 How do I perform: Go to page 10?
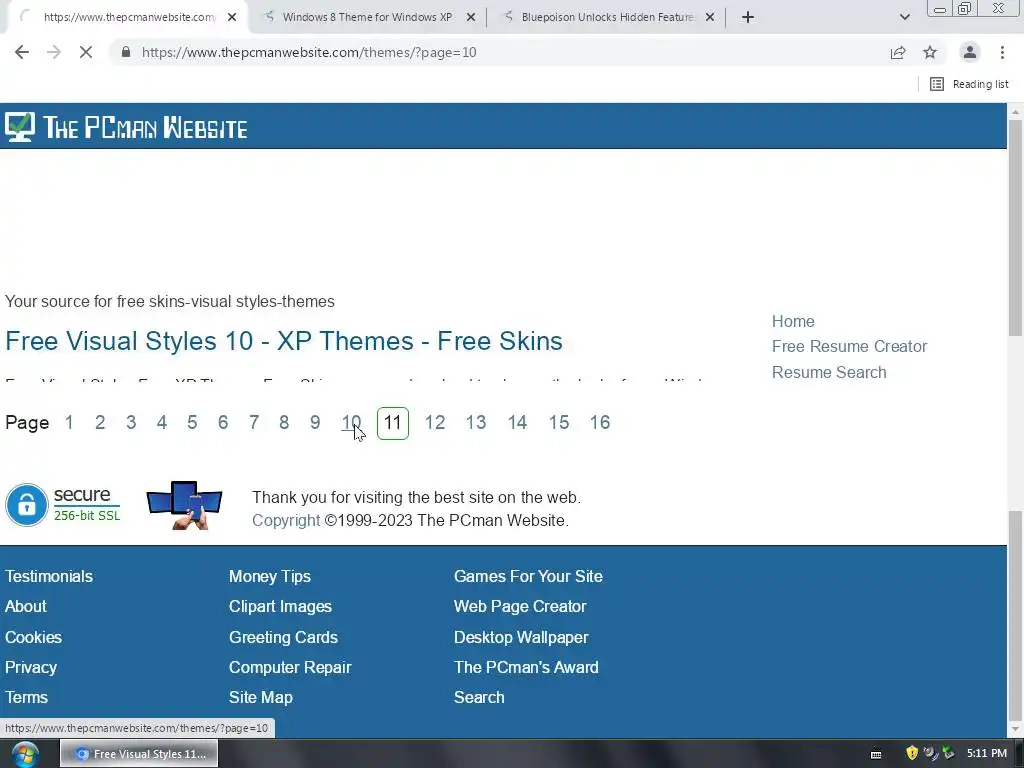coord(351,423)
